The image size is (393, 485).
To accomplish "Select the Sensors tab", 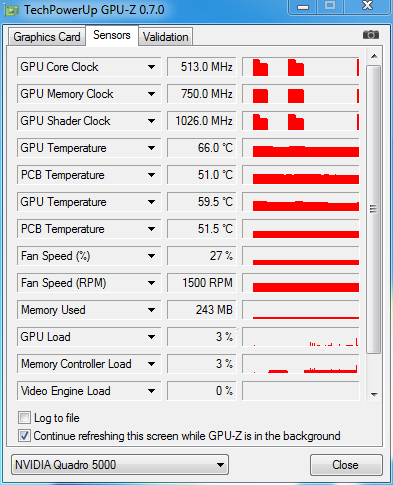I will [x=112, y=35].
